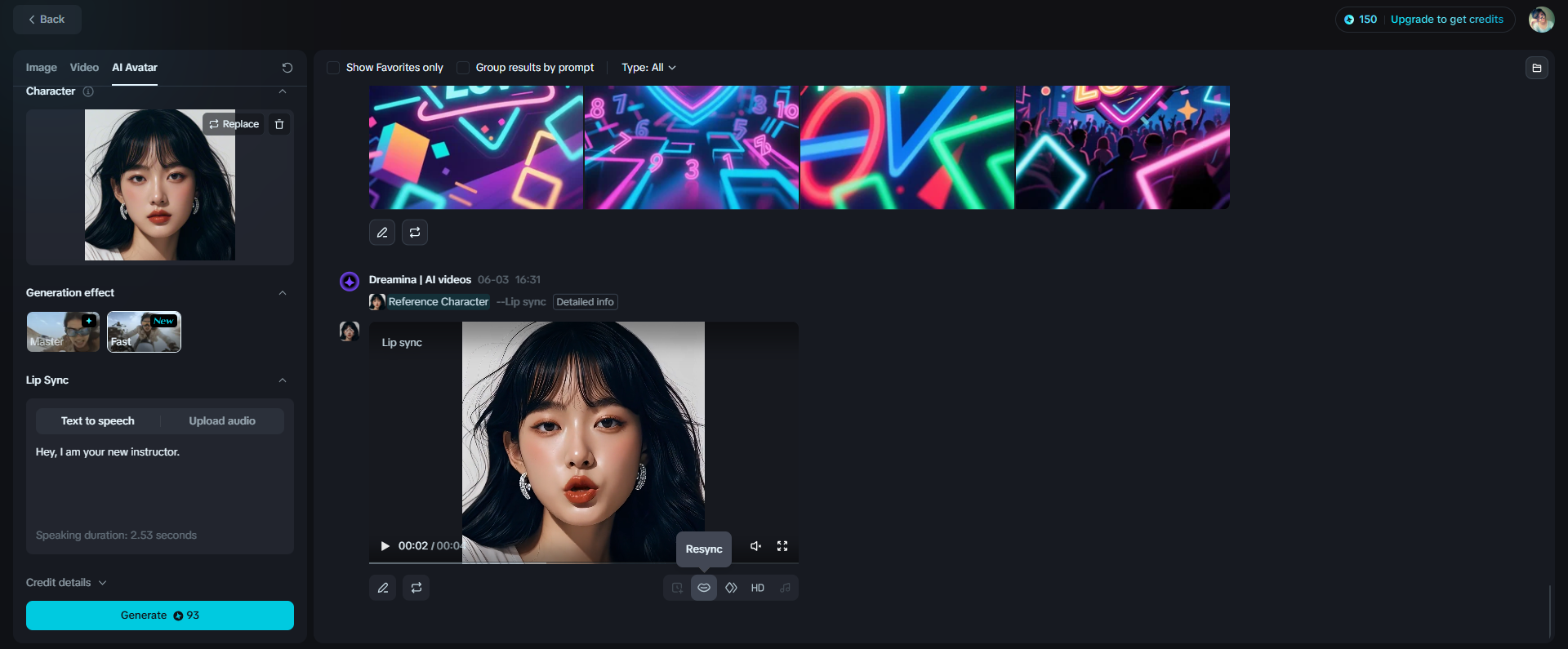This screenshot has height=649, width=1568.
Task: Click the reset settings icon beside AI Avatar
Action: pos(287,68)
